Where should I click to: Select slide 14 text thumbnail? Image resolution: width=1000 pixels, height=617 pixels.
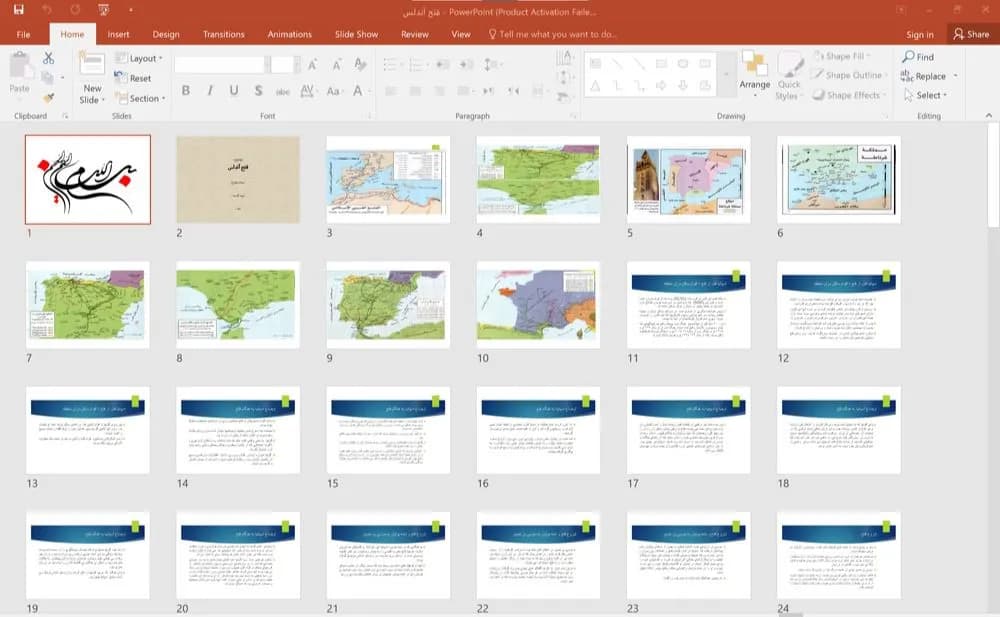click(x=238, y=429)
